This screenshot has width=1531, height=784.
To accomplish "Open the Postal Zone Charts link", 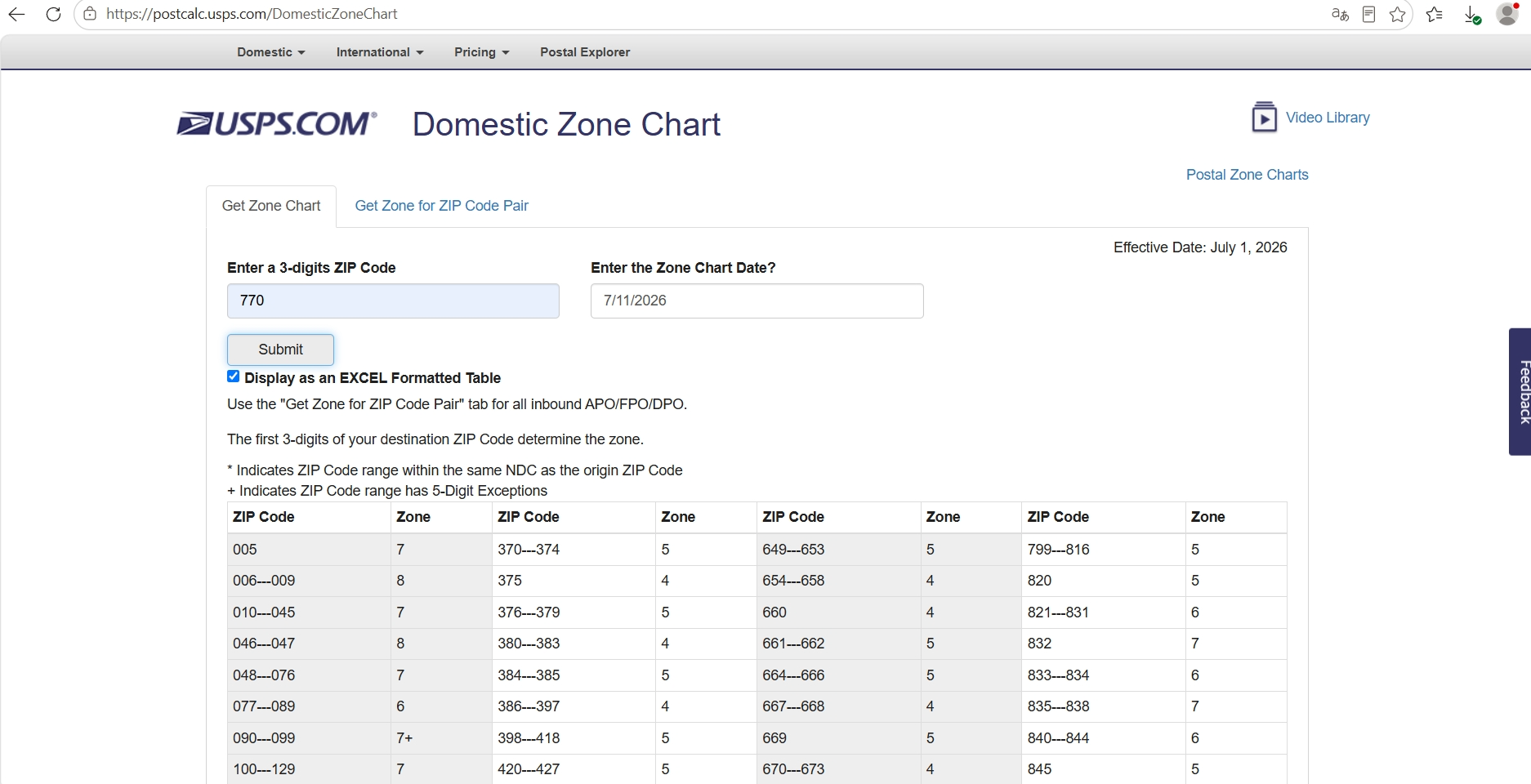I will 1247,175.
